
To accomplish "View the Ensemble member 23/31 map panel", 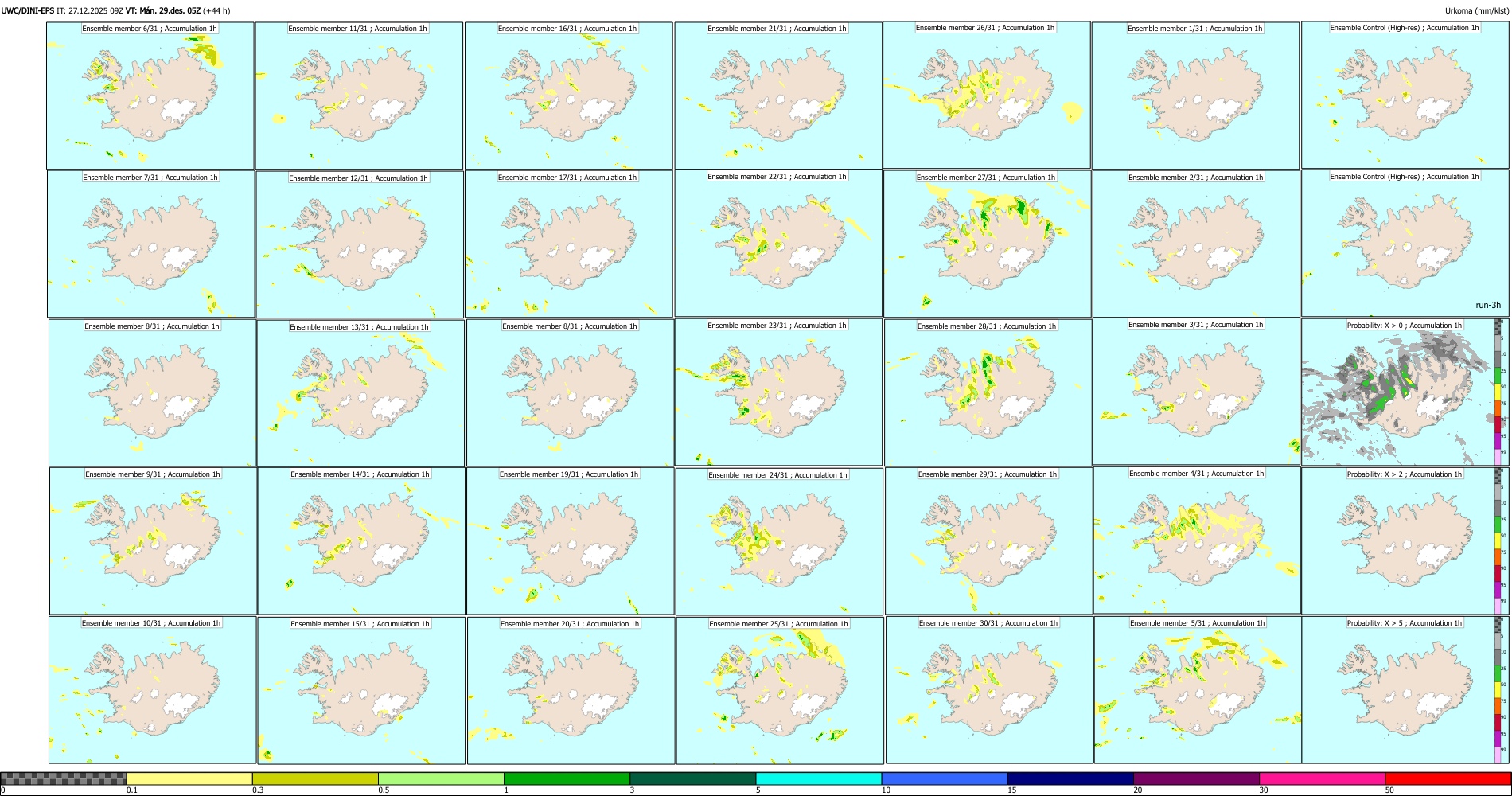I will click(778, 392).
